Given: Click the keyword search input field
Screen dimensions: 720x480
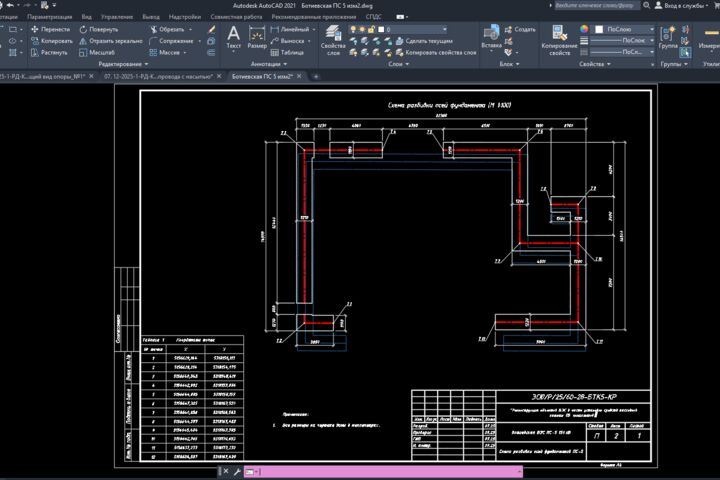Looking at the screenshot, I should point(596,6).
